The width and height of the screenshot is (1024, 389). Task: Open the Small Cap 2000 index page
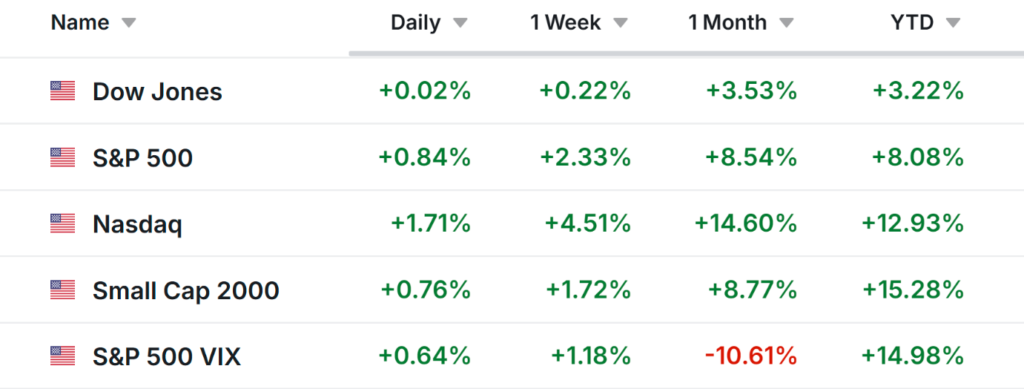(186, 290)
